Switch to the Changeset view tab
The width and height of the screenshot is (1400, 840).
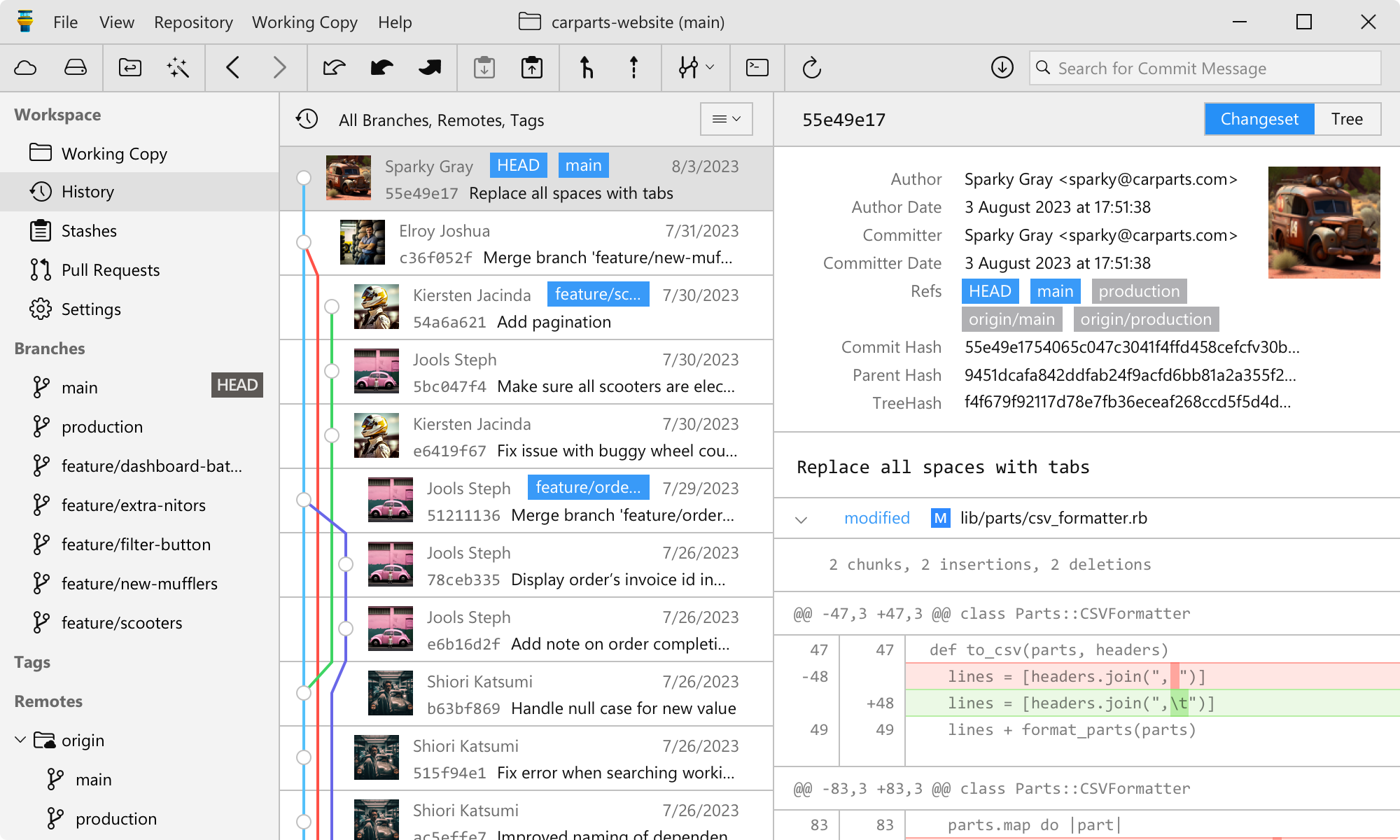click(x=1259, y=119)
